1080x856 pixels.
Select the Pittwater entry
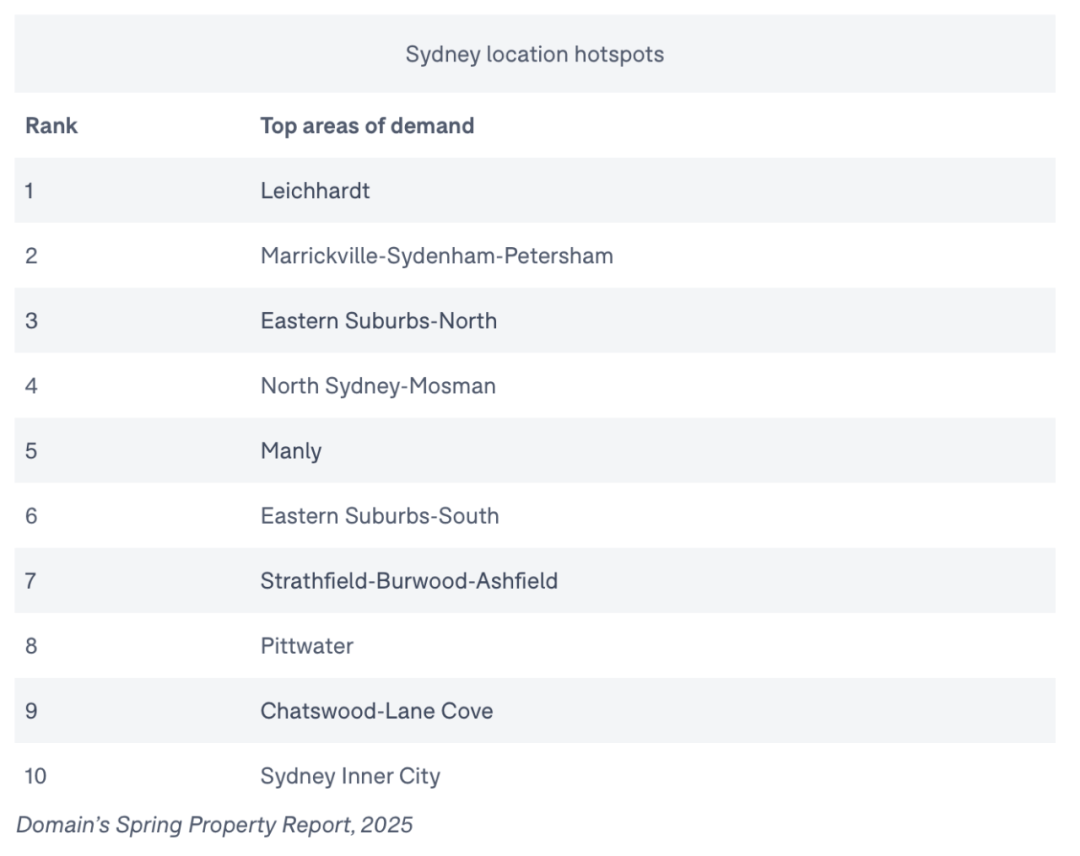click(307, 646)
